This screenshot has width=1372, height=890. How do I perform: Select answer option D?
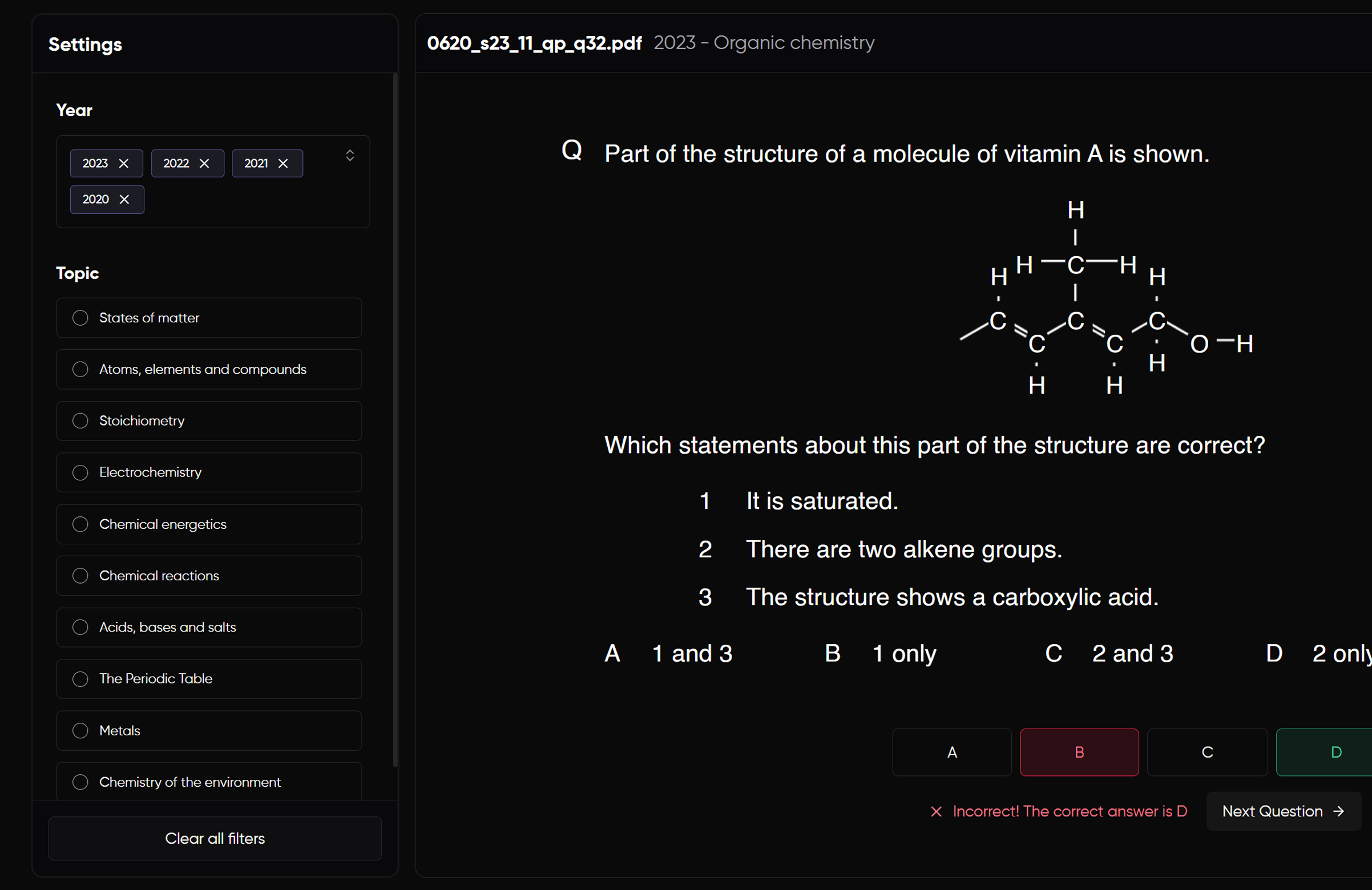pyautogui.click(x=1335, y=752)
